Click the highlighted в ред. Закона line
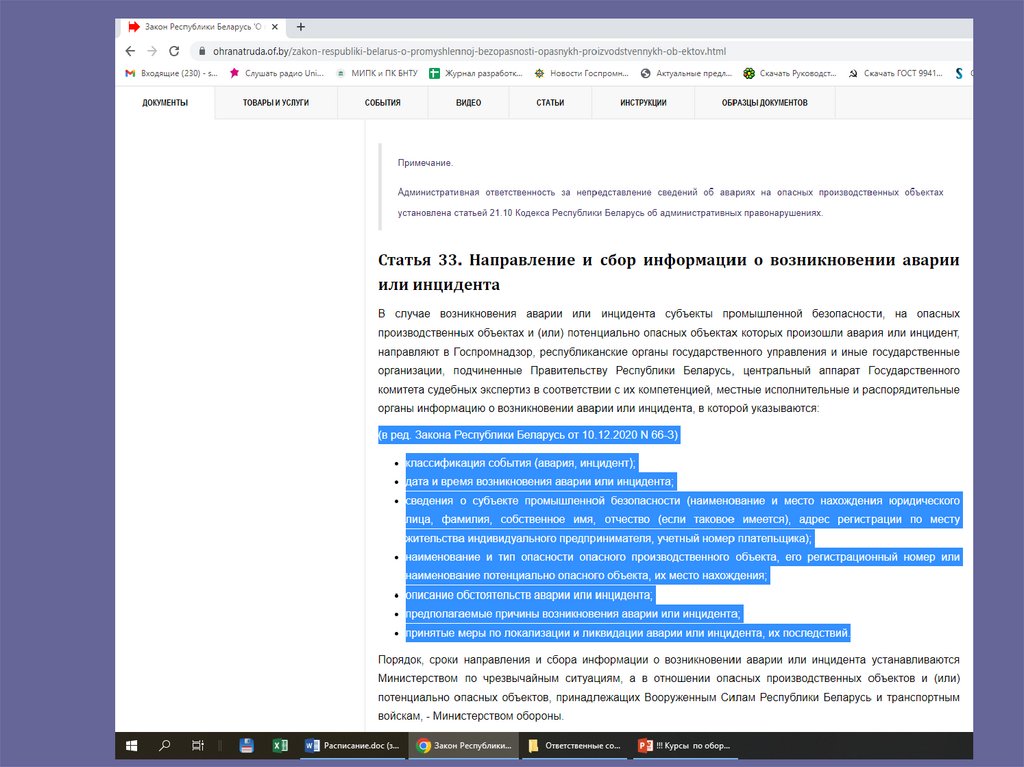 529,435
